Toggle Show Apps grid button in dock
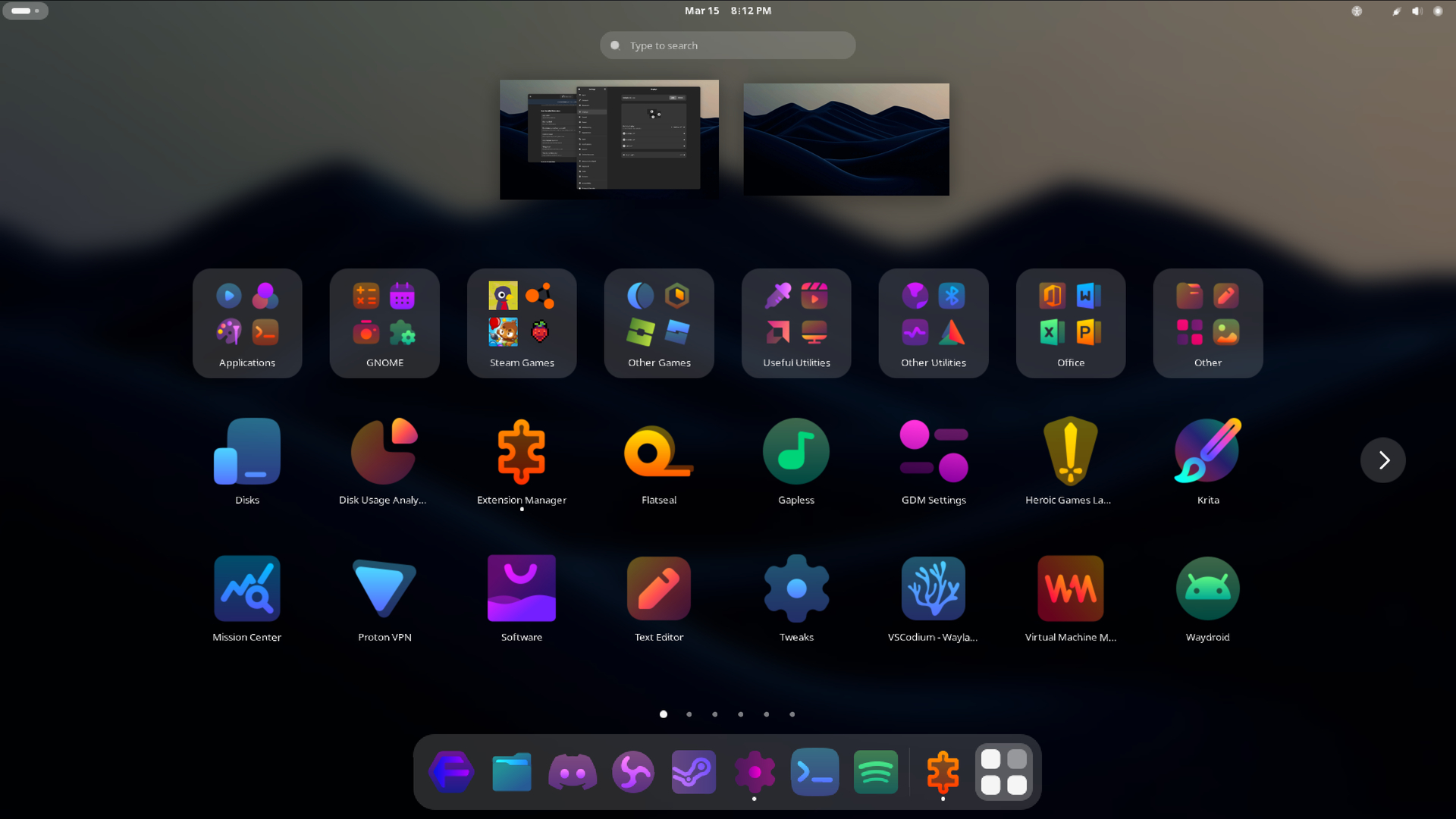1456x819 pixels. click(1004, 772)
